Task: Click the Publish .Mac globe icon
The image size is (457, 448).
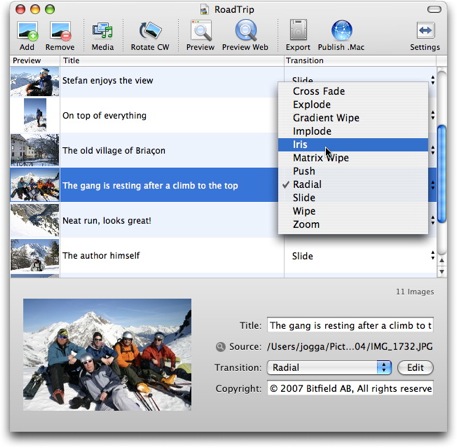Action: tap(342, 31)
